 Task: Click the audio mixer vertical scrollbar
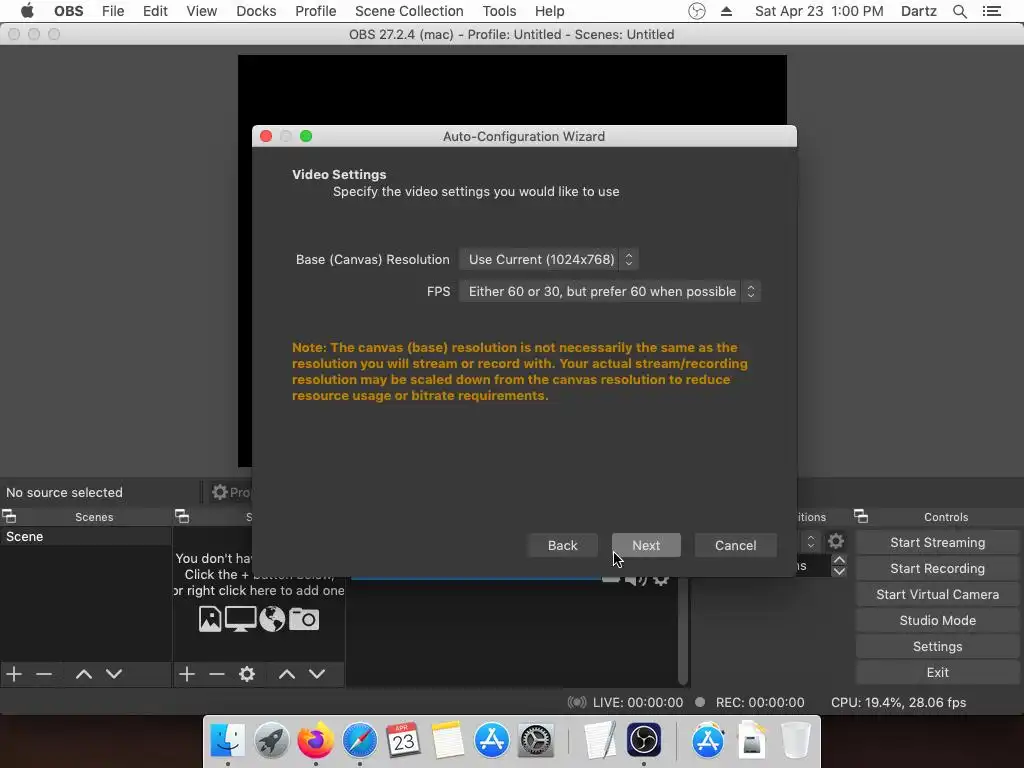point(682,632)
